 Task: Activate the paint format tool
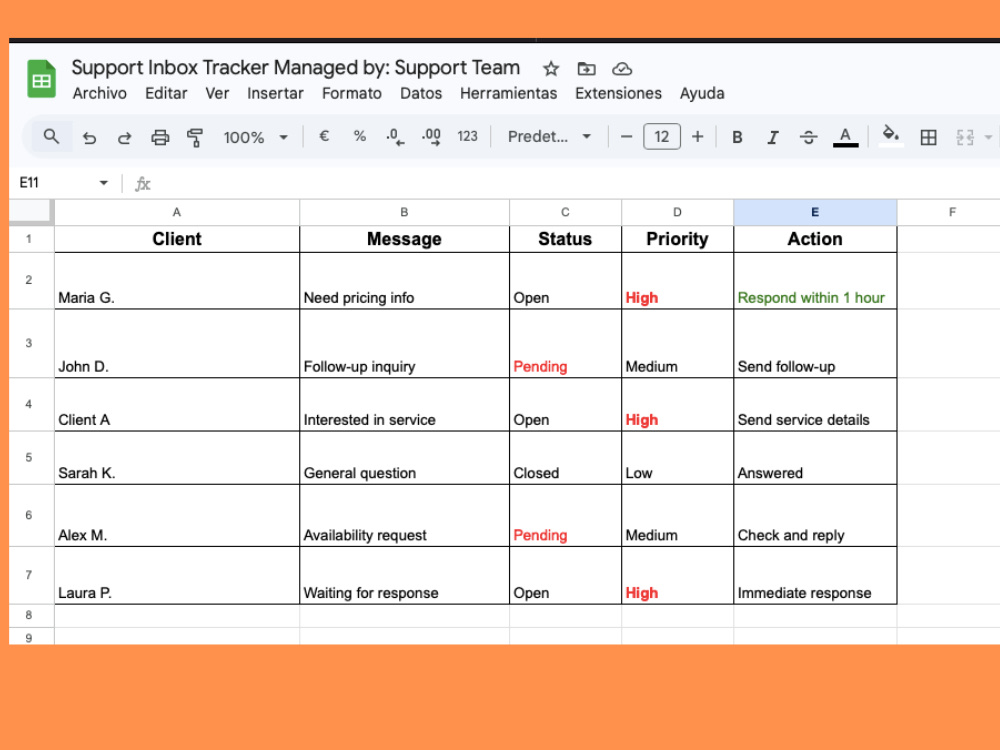(195, 137)
